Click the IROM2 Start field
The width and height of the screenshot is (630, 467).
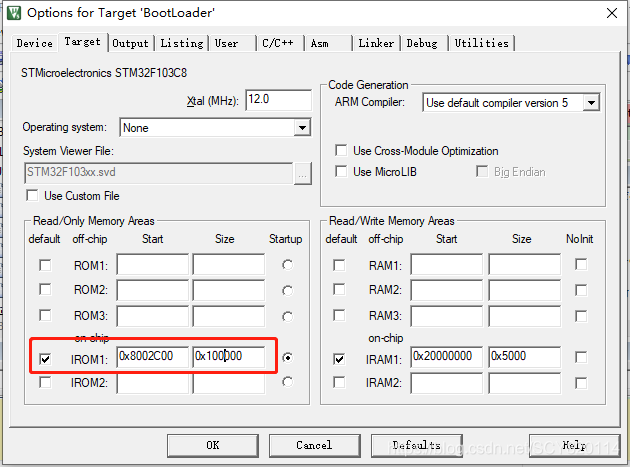tap(152, 383)
